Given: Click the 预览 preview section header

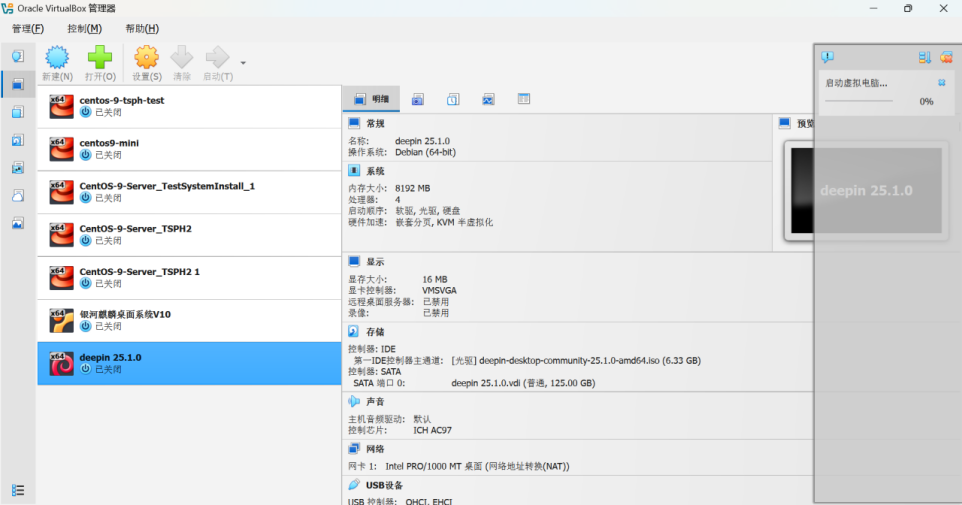Looking at the screenshot, I should [805, 124].
